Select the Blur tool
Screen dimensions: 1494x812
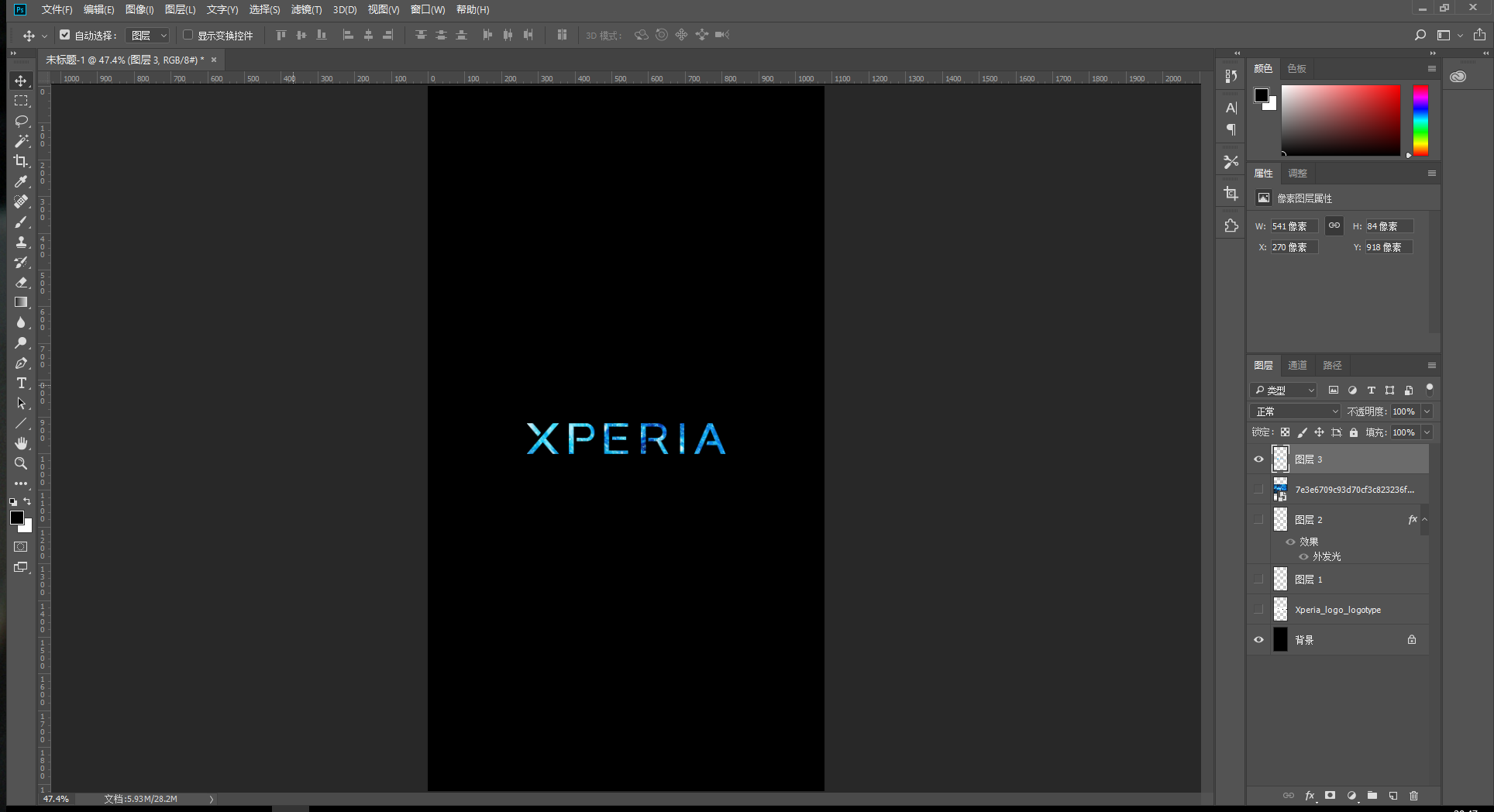click(21, 322)
